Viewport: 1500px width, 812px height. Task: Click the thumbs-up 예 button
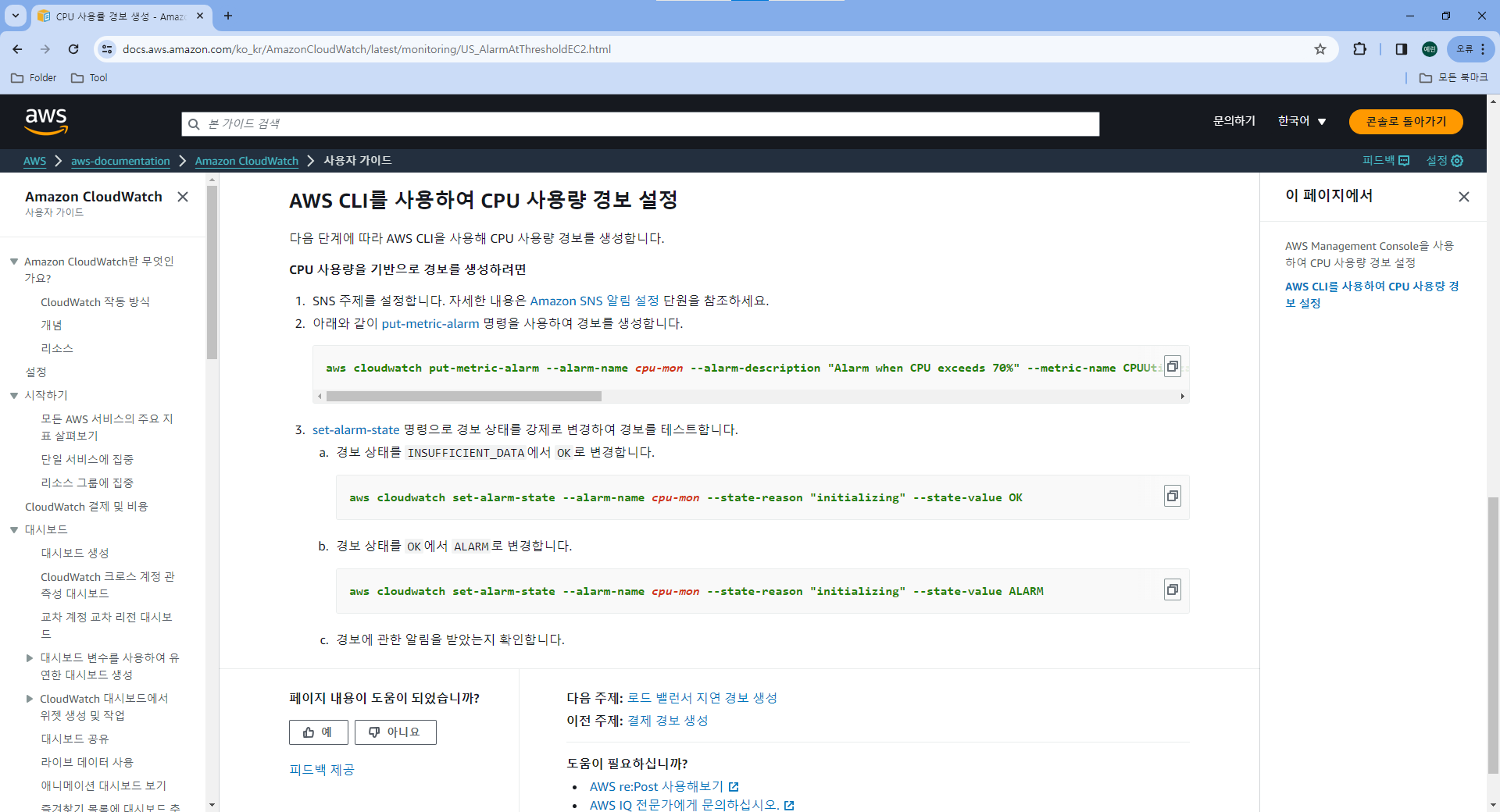(x=318, y=732)
